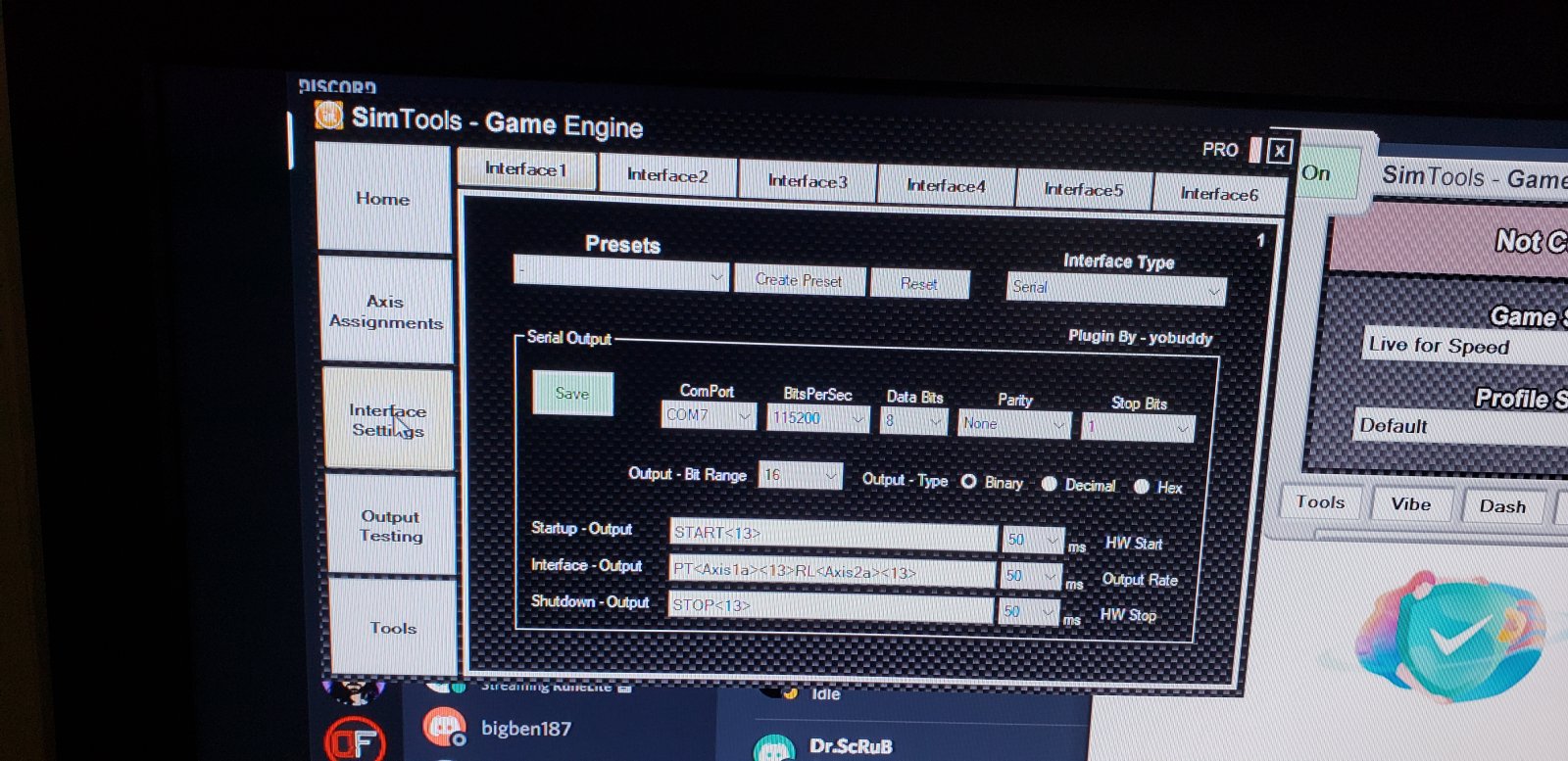Click the Plugin By - yobuddy text
Viewport: 1568px width, 761px height.
click(x=1141, y=337)
